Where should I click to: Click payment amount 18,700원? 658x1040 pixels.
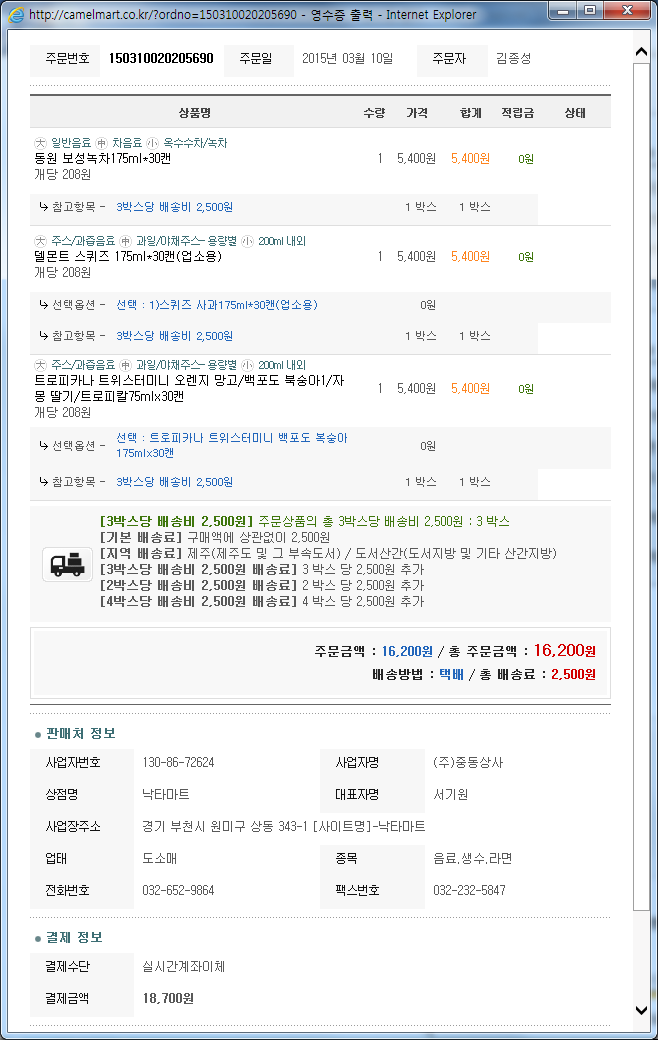click(168, 998)
